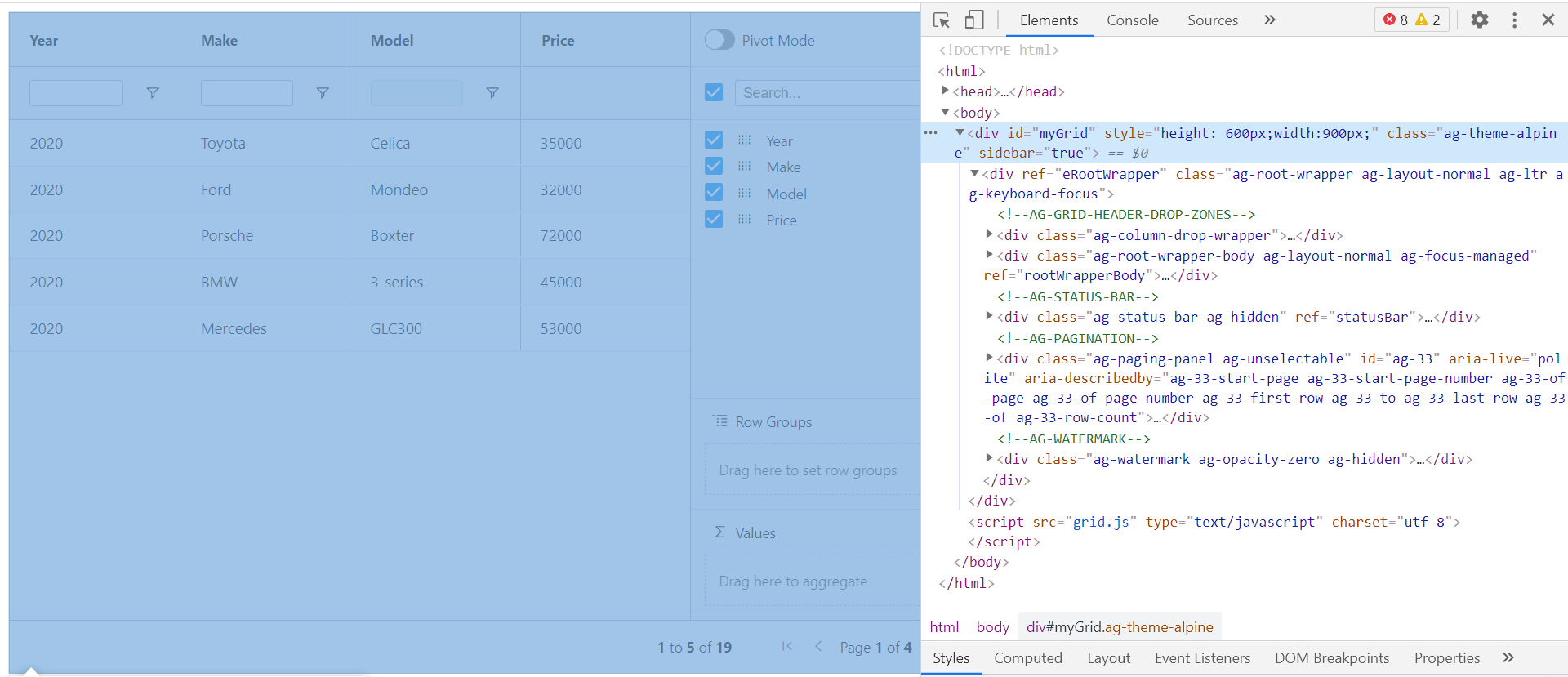Uncheck the Make column checkbox
1568x677 pixels.
tap(714, 166)
